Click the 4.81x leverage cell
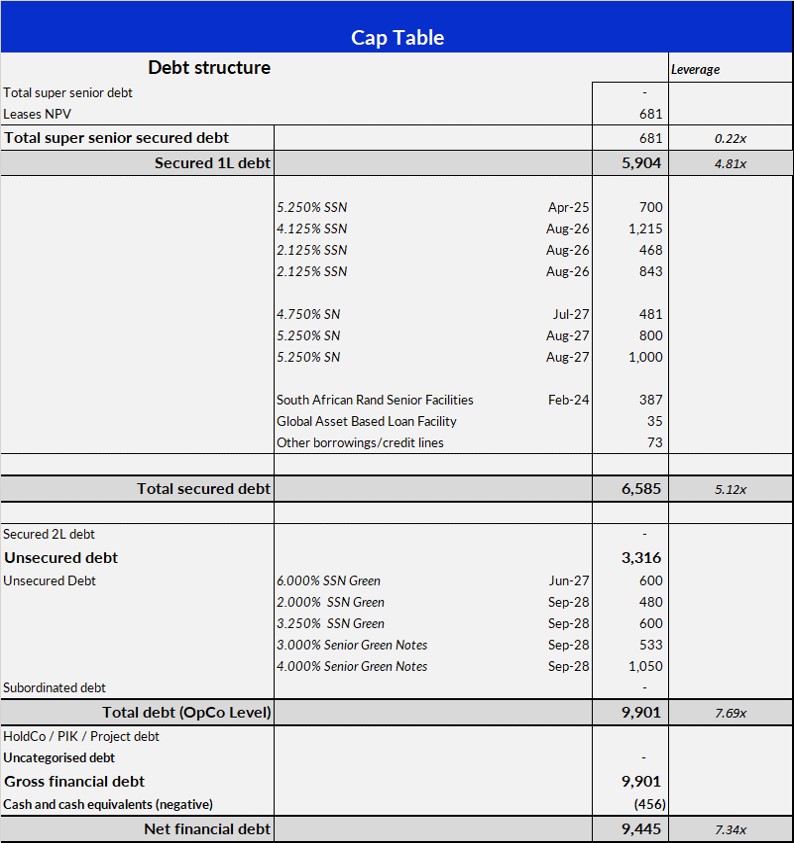Image resolution: width=794 pixels, height=843 pixels. pos(730,164)
